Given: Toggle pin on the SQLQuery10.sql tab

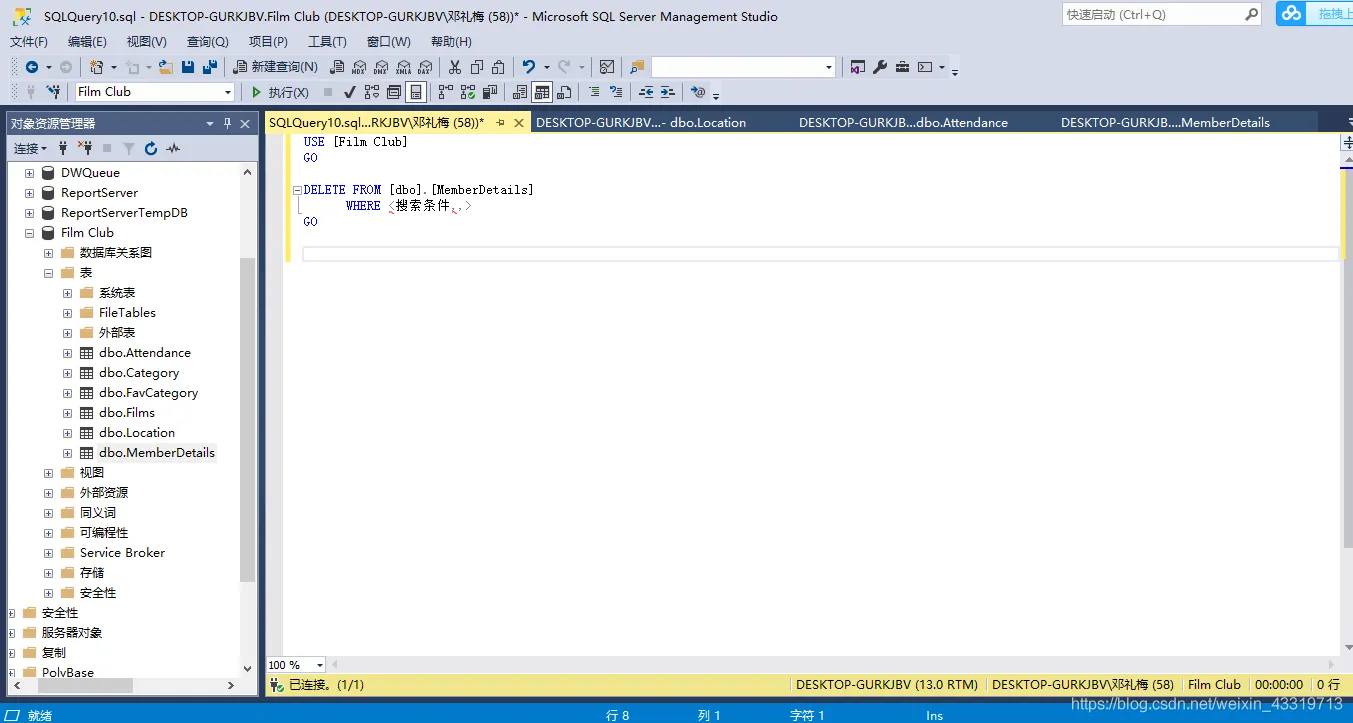Looking at the screenshot, I should tap(501, 123).
